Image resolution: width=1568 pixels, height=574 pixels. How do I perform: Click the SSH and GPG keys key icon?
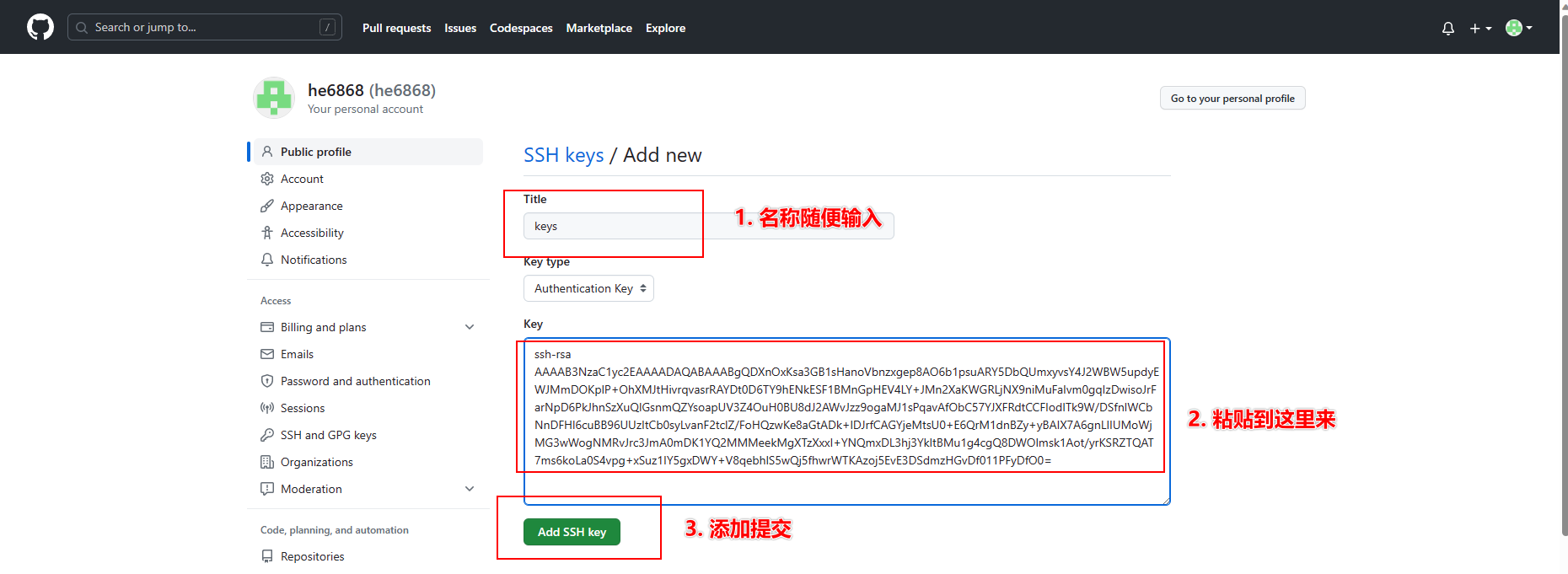click(267, 435)
